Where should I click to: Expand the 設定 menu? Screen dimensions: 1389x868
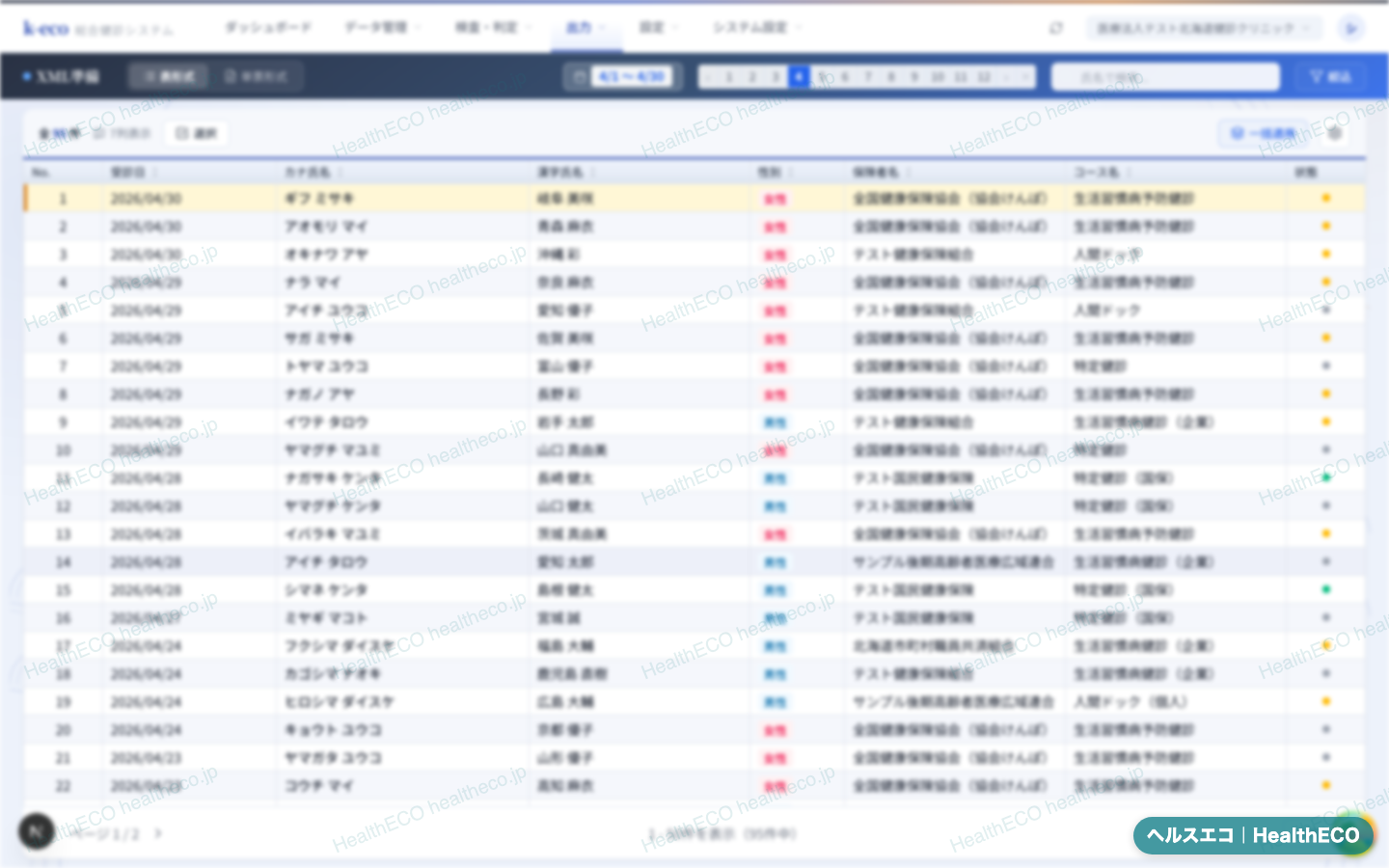658,27
